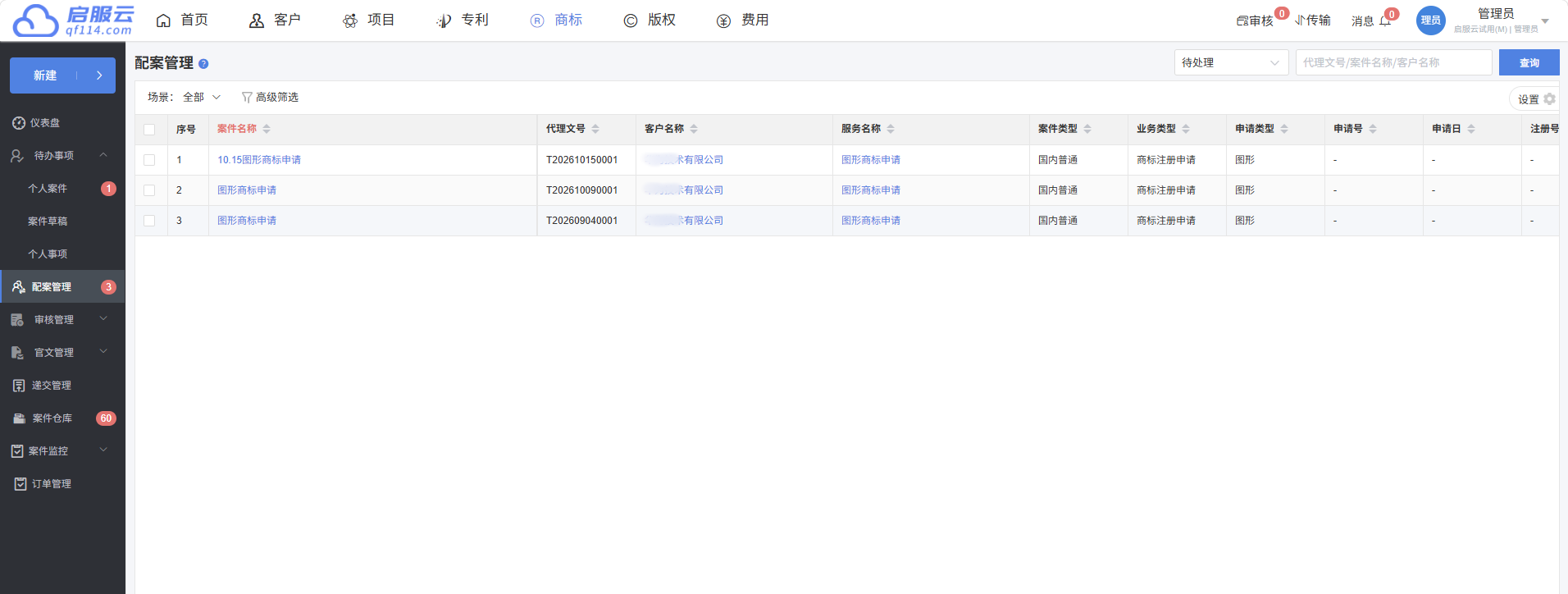
Task: Expand the 官文管理 sidebar group
Action: pyautogui.click(x=103, y=352)
